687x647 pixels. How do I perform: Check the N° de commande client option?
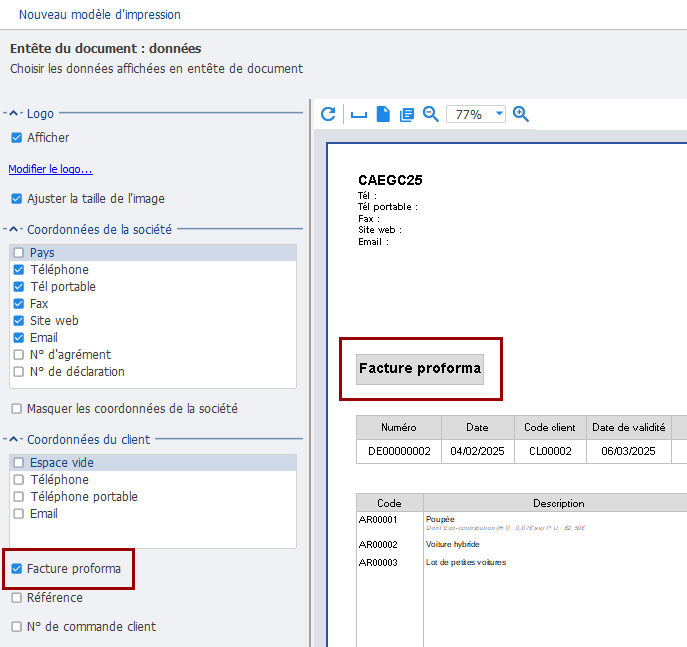coord(17,627)
